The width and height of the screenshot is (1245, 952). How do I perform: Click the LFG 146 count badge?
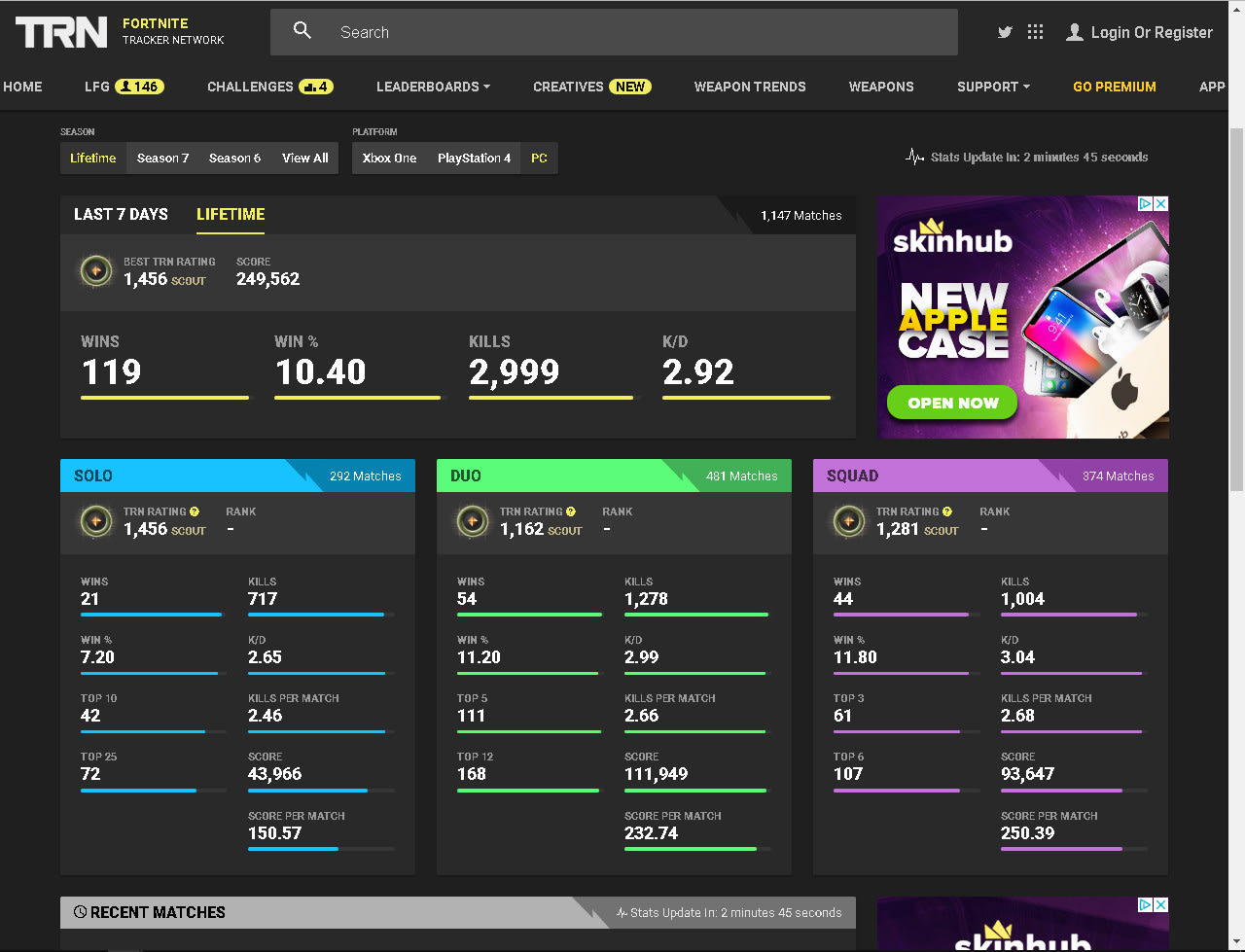point(139,87)
